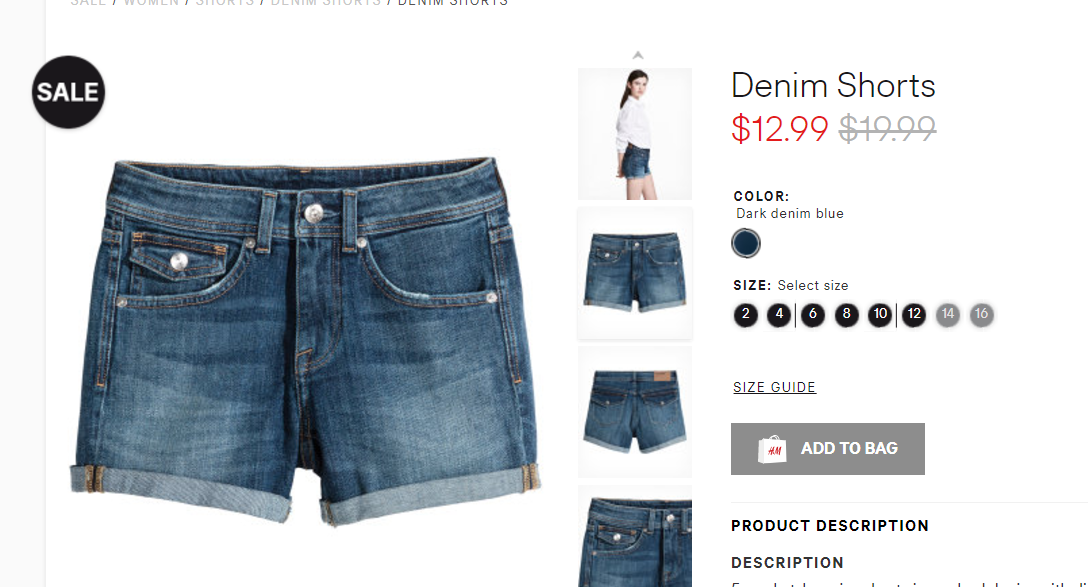Viewport: 1088px width, 587px height.
Task: Select size 6
Action: [x=813, y=314]
